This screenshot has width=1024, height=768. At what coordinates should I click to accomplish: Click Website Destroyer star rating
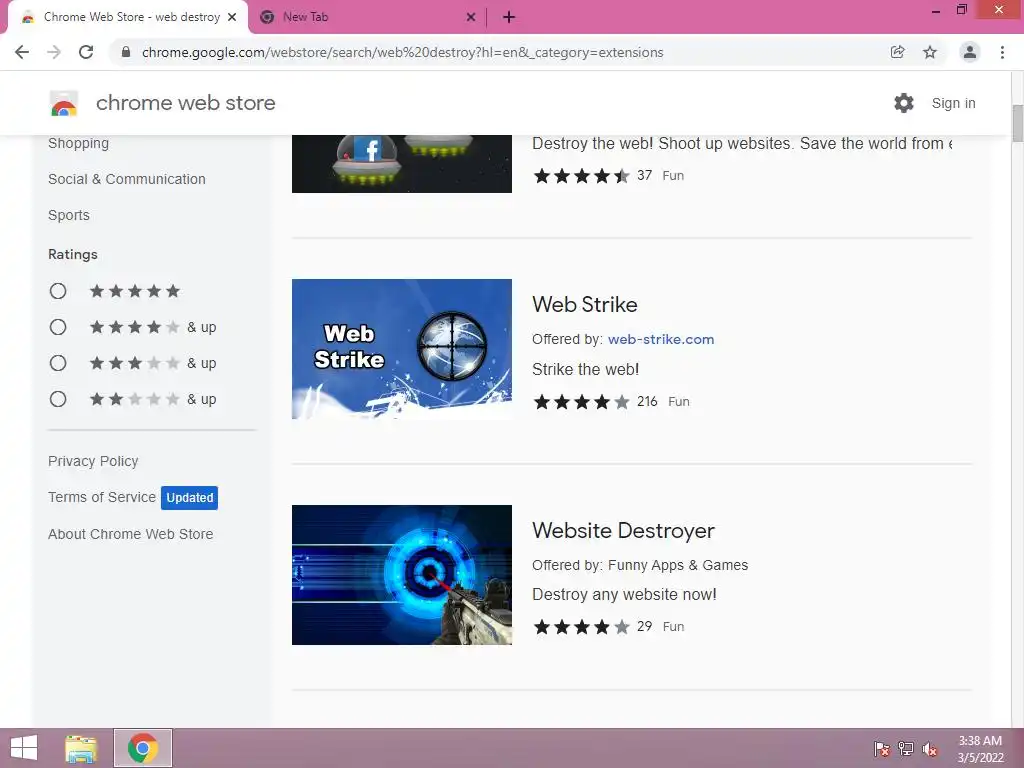point(581,627)
